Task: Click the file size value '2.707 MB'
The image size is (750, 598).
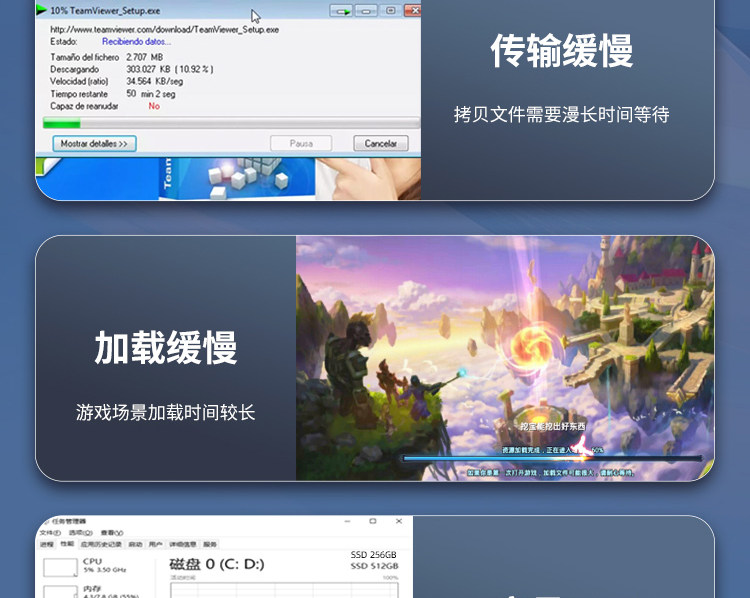Action: (x=144, y=57)
